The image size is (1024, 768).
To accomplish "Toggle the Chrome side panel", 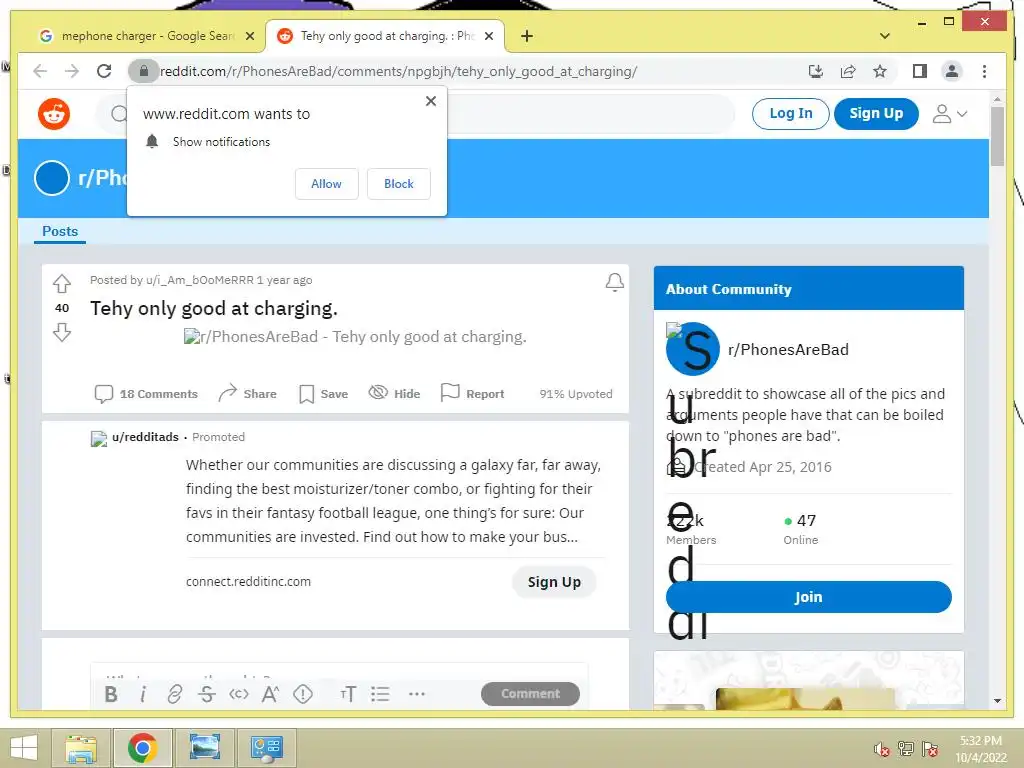I will pyautogui.click(x=920, y=71).
